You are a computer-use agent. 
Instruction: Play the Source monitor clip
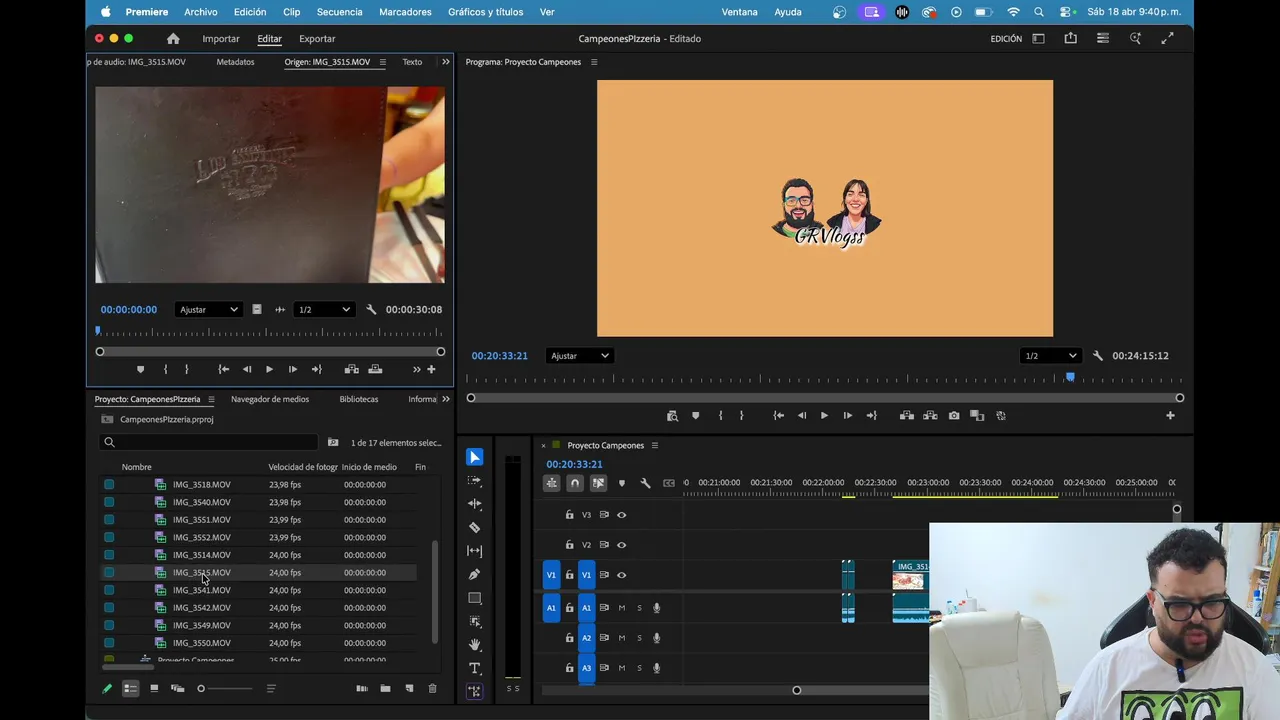(x=269, y=369)
